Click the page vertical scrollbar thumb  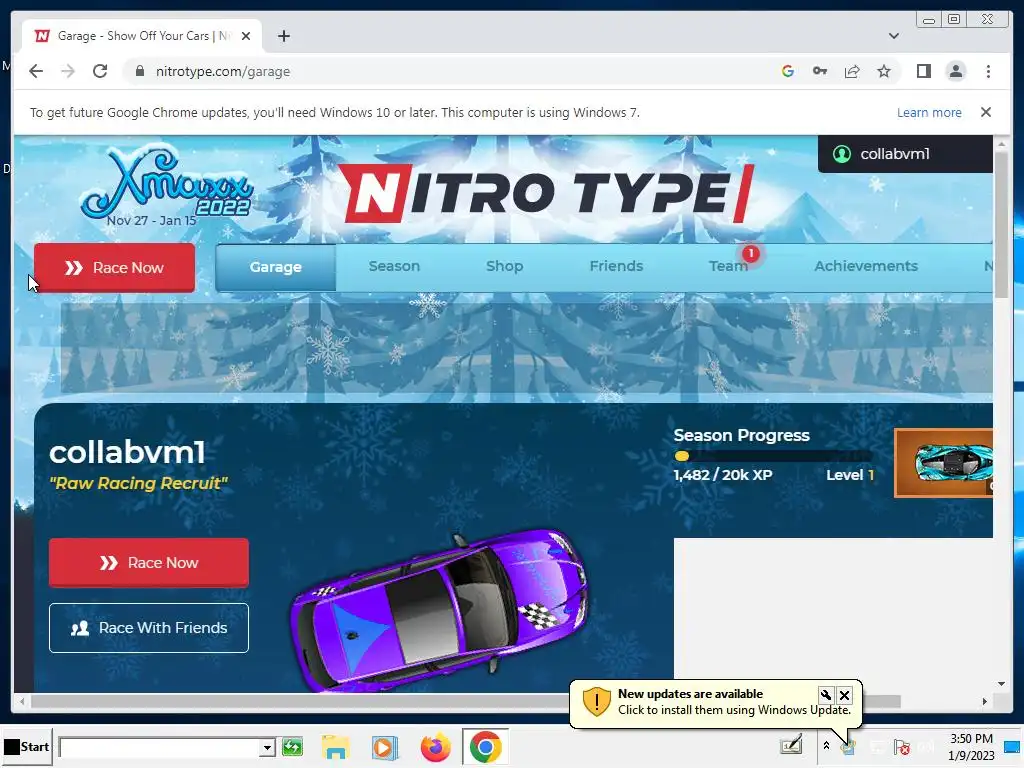coord(1001,223)
